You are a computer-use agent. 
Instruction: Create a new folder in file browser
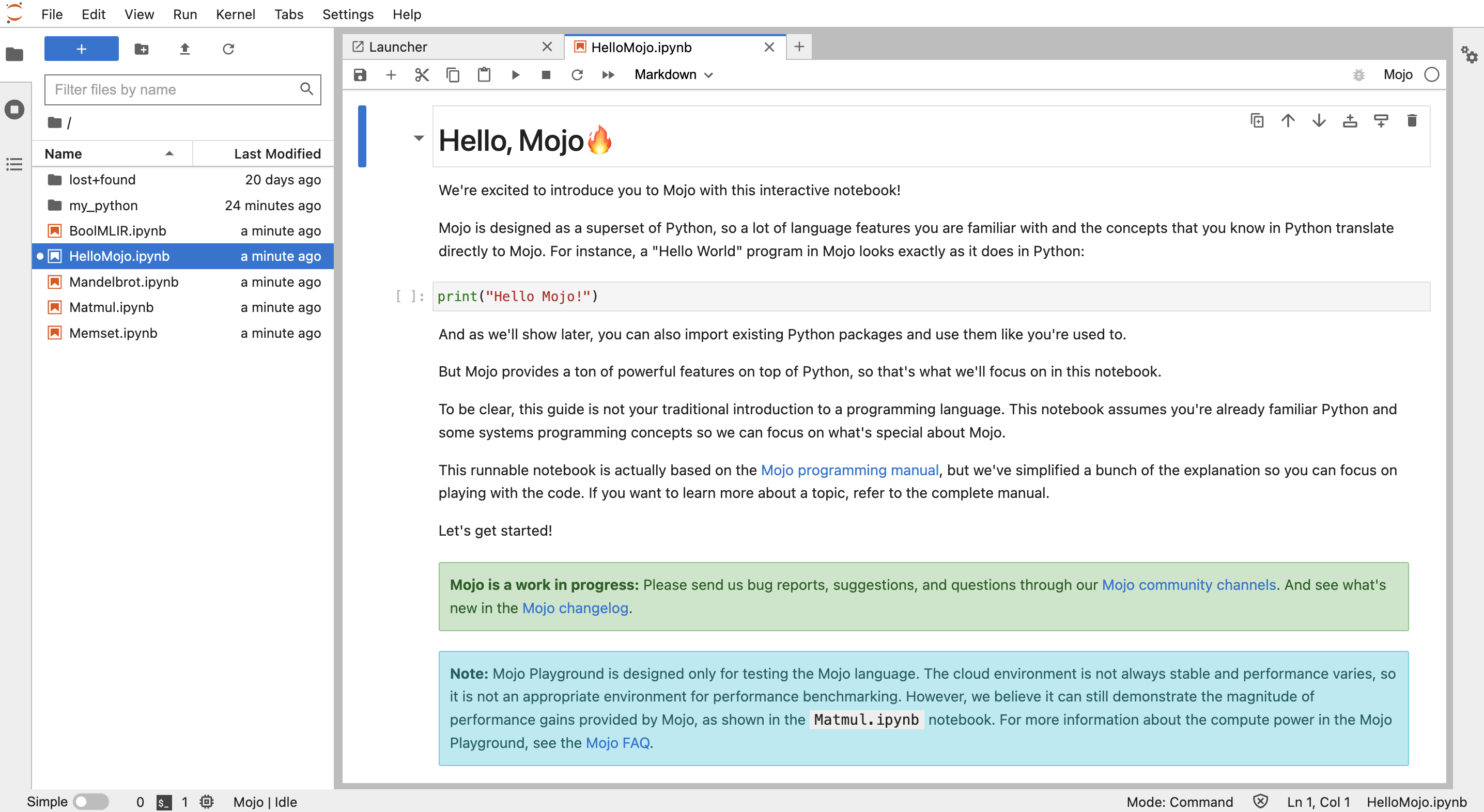click(141, 49)
